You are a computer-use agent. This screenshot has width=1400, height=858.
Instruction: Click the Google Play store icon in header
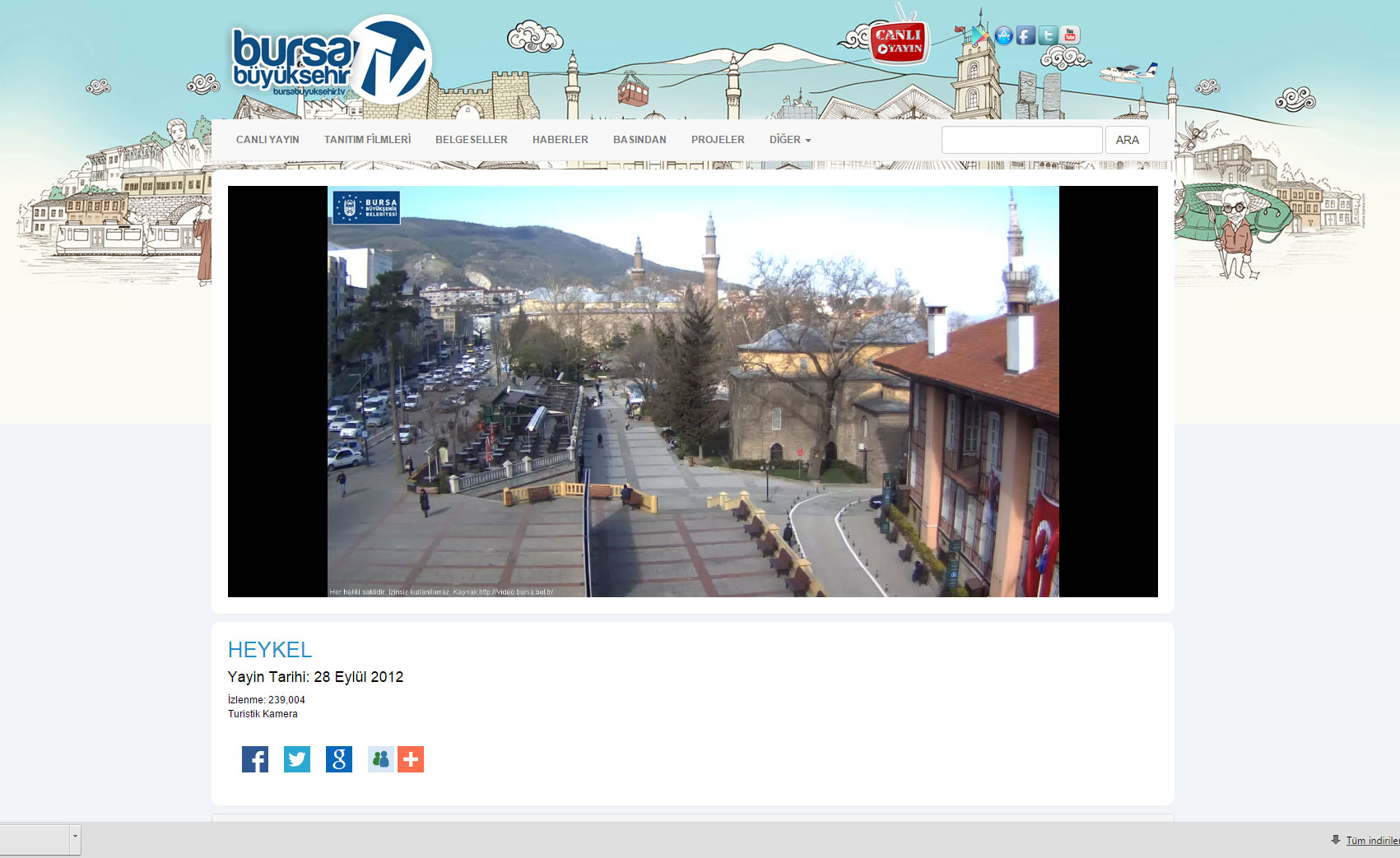[x=979, y=35]
